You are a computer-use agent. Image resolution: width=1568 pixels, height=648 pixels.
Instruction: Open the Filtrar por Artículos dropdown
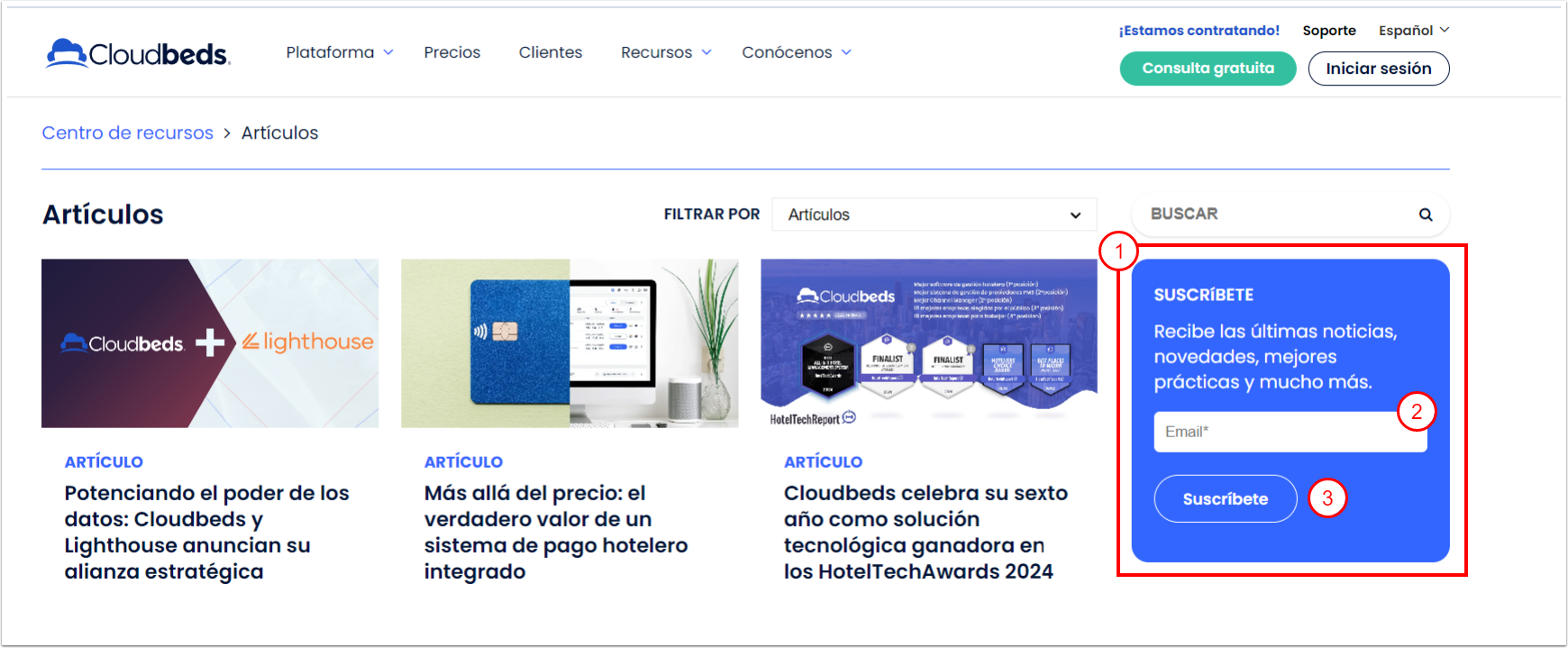934,214
